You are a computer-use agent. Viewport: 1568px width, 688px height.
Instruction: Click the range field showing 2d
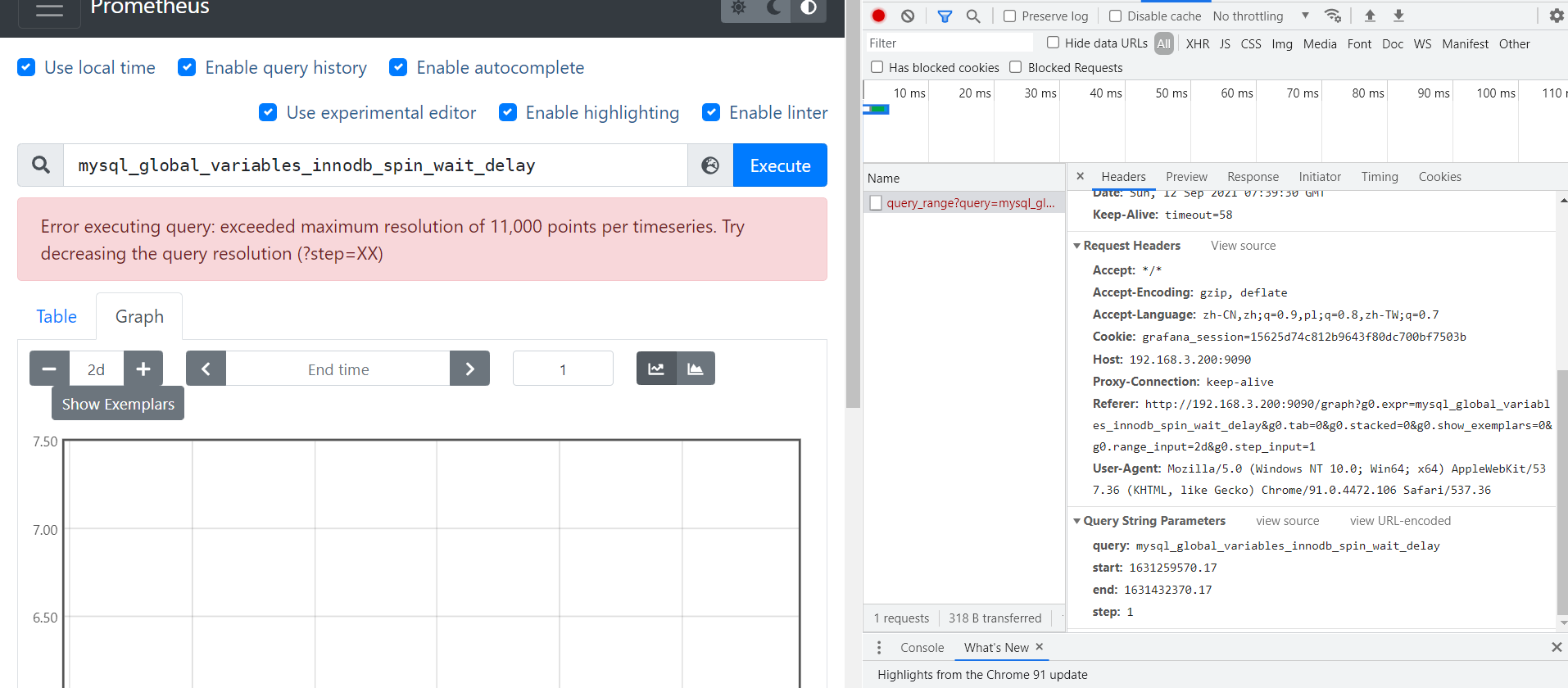pos(97,369)
